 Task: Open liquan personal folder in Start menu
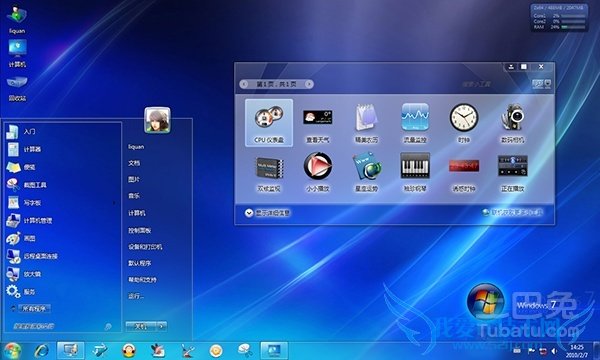(x=136, y=147)
